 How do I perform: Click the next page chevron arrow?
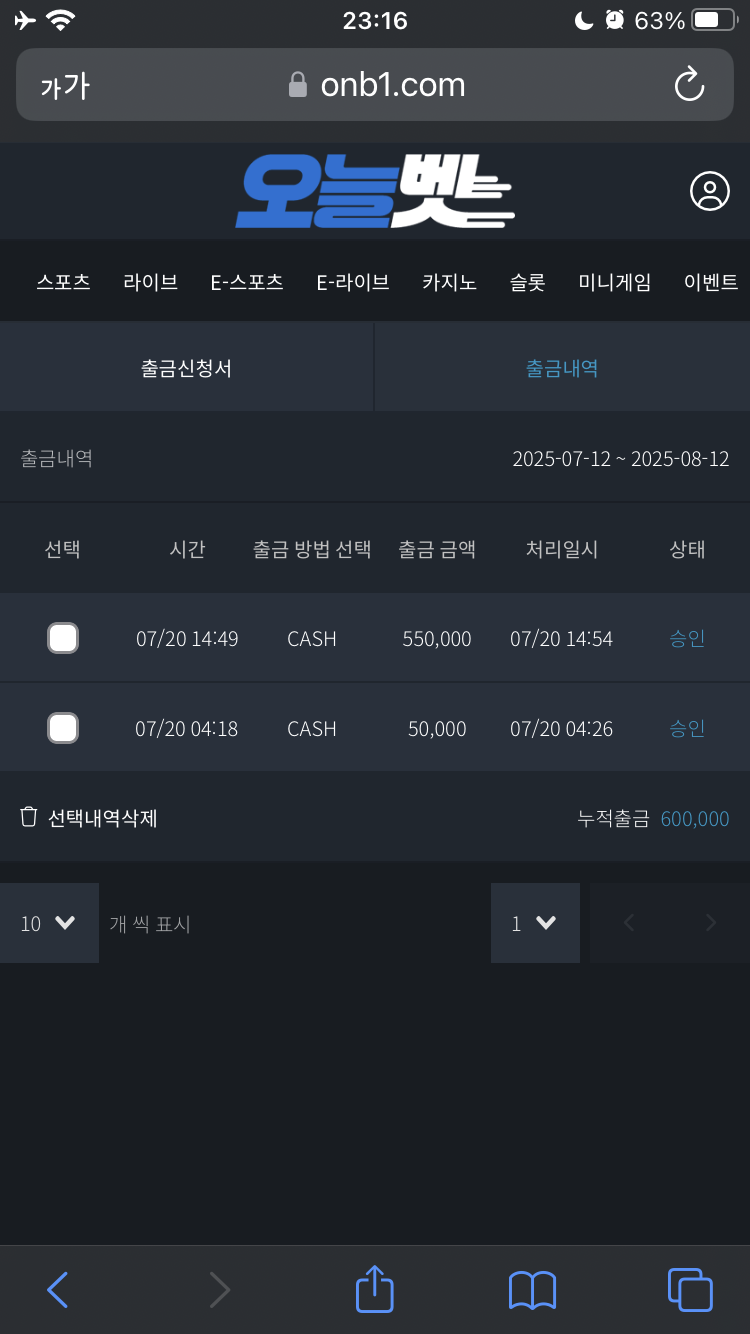point(710,923)
